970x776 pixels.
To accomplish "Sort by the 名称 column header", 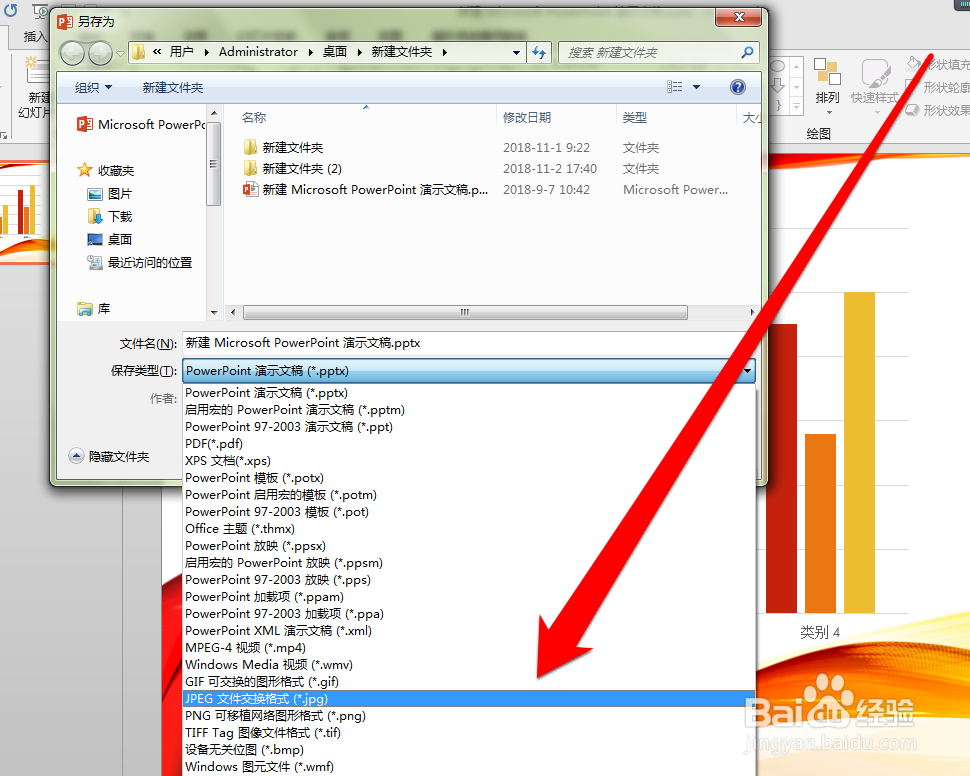I will click(x=254, y=117).
